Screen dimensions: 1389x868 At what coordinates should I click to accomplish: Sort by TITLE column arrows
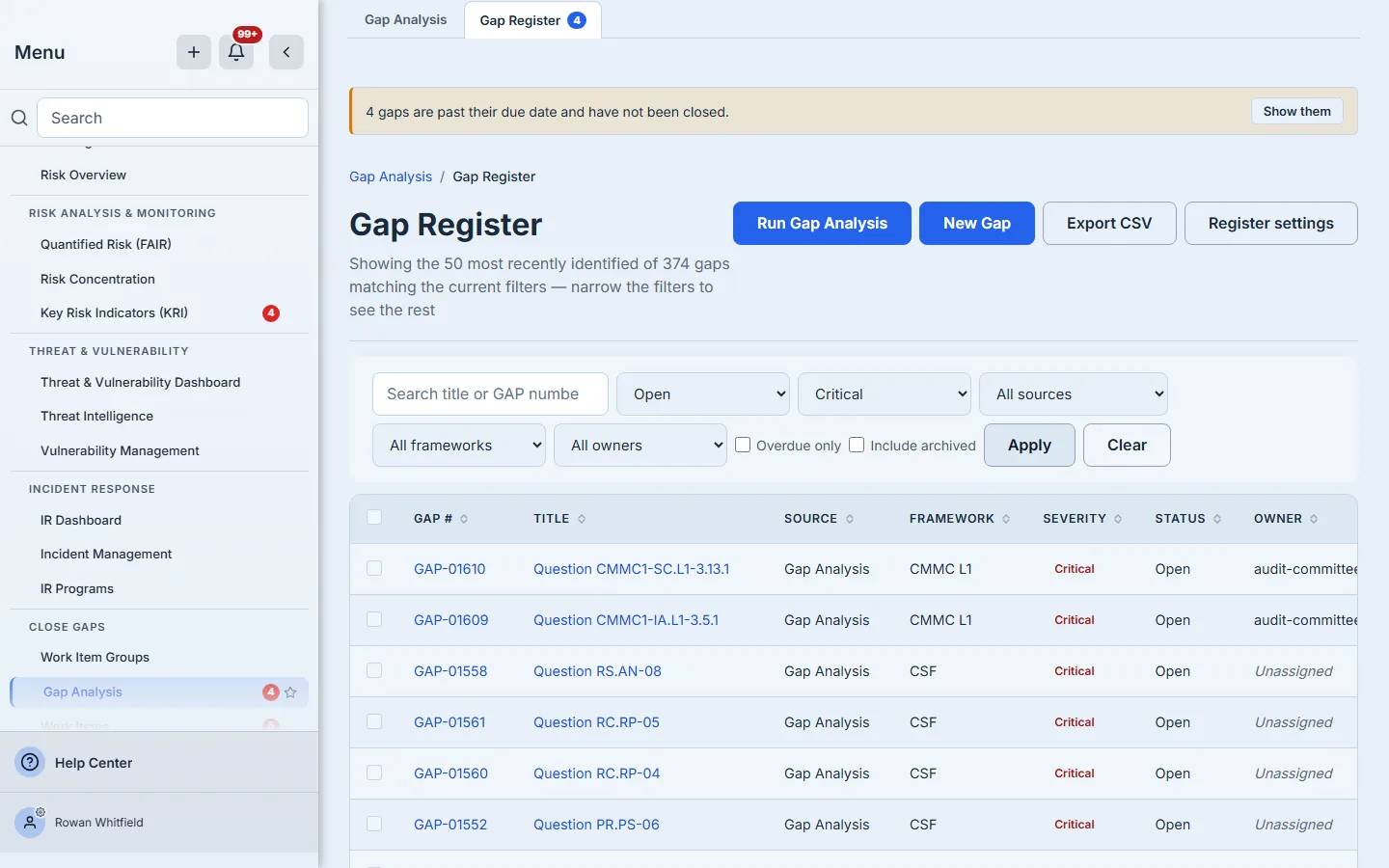point(582,519)
